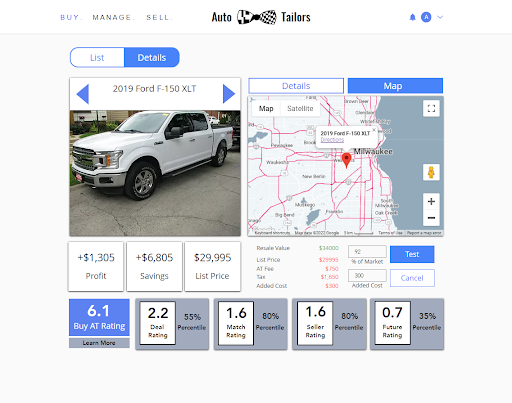Click the Milwaukee label on map
This screenshot has height=403, width=512.
click(373, 152)
